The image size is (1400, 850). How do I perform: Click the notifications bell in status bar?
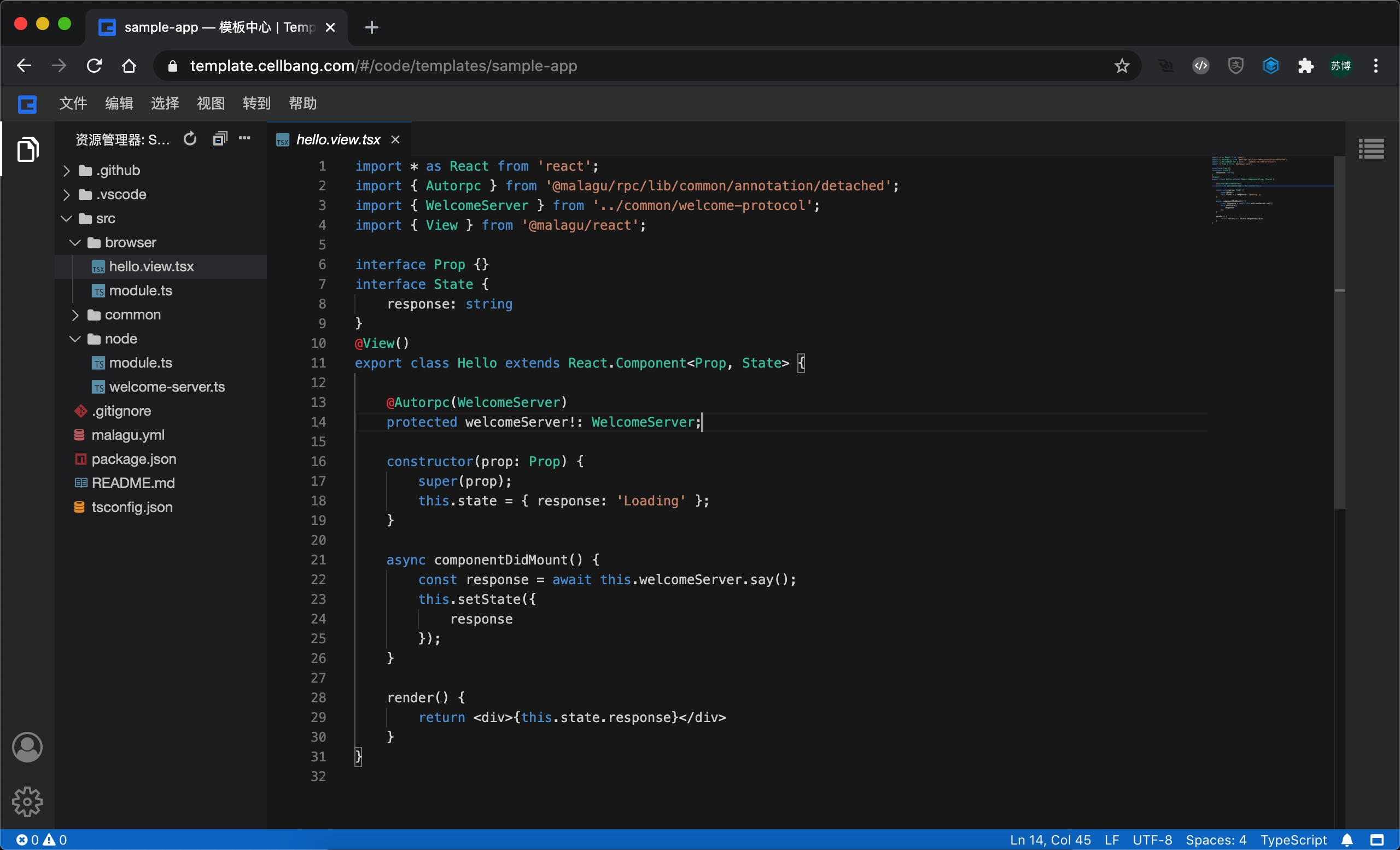(1346, 840)
